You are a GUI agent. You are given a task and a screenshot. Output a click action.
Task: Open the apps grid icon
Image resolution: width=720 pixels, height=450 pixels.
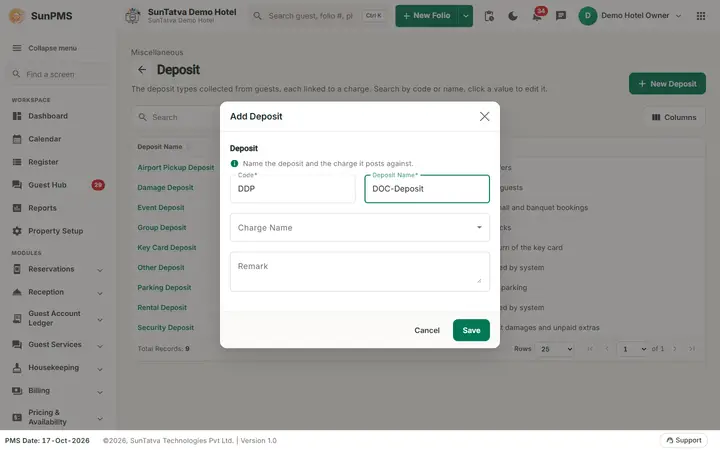[x=701, y=16]
